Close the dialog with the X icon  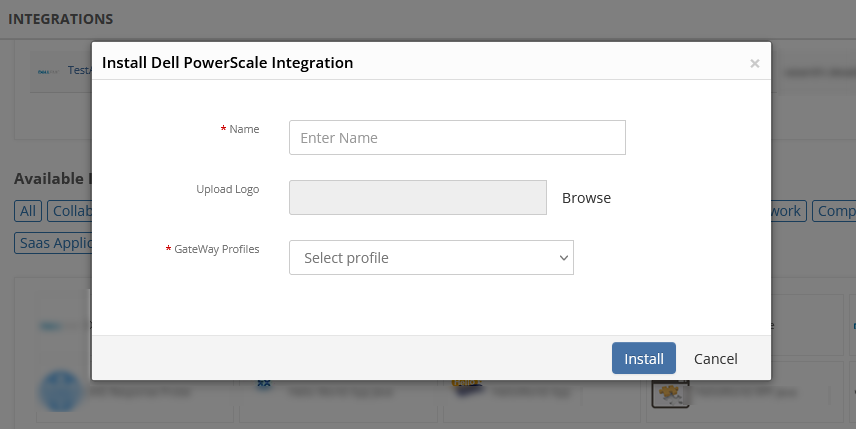click(754, 63)
